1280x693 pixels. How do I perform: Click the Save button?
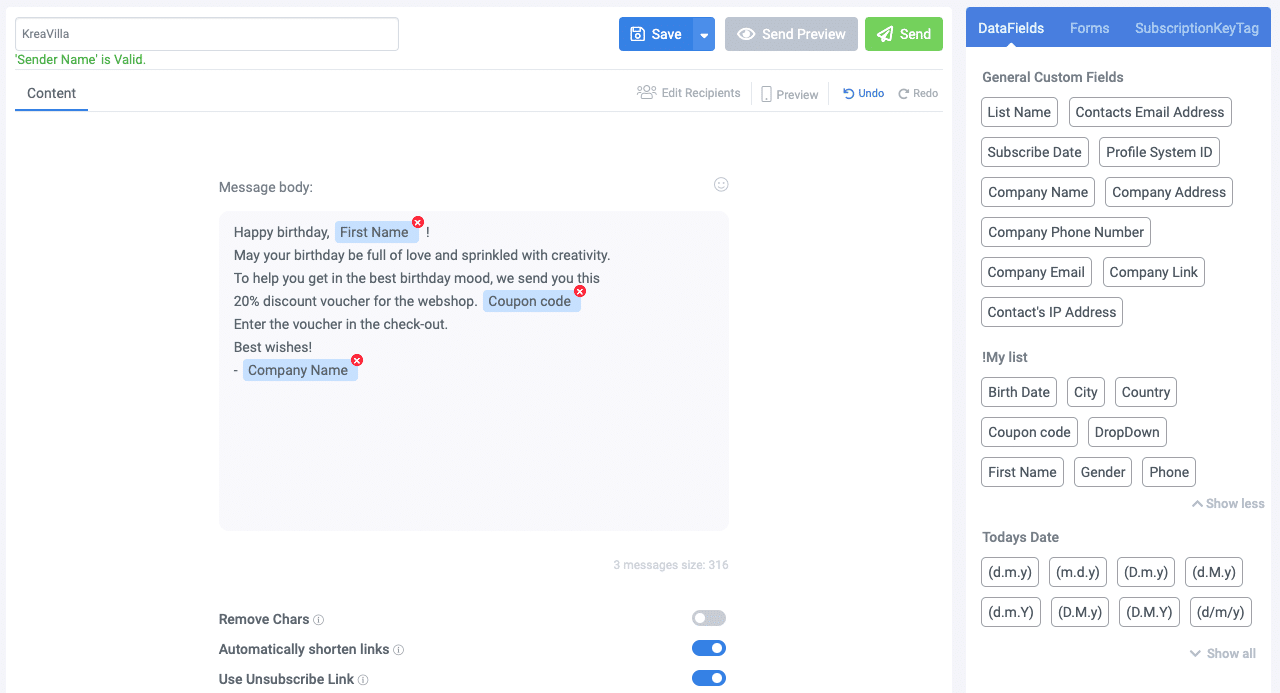coord(656,34)
